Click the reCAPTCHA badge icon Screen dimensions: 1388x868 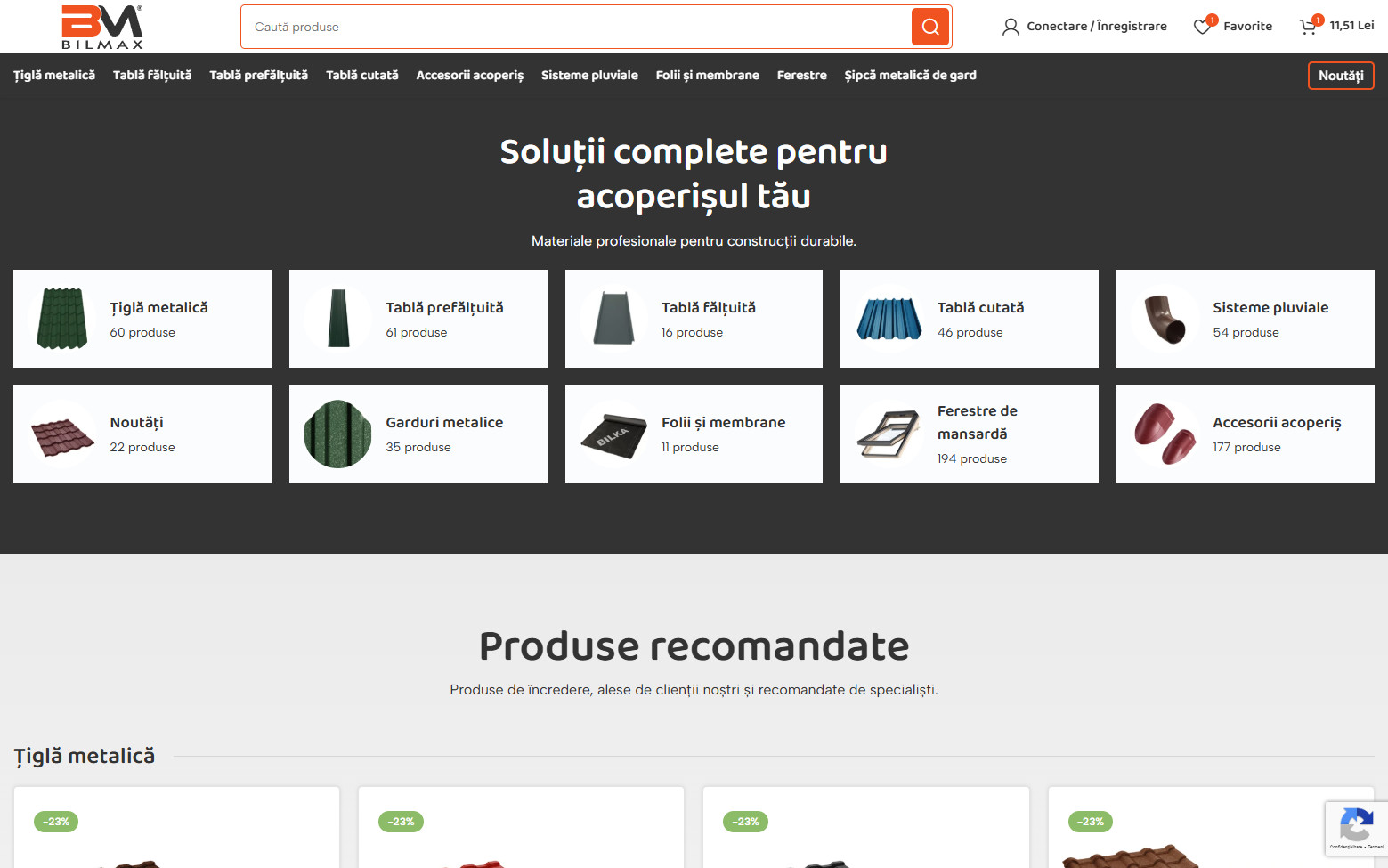(x=1355, y=826)
